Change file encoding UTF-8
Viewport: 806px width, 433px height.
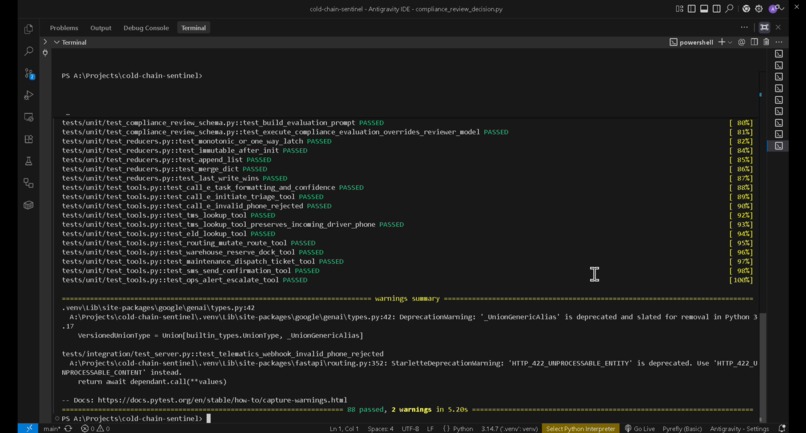click(x=410, y=428)
